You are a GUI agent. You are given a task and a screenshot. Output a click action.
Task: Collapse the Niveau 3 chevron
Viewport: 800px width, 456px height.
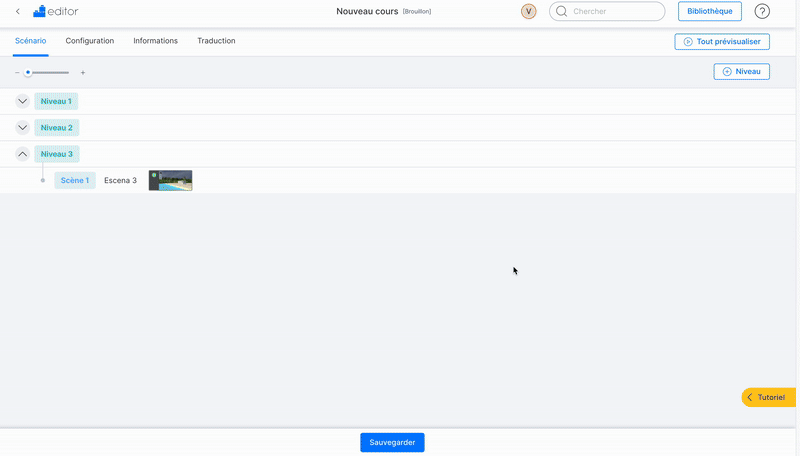pos(22,154)
